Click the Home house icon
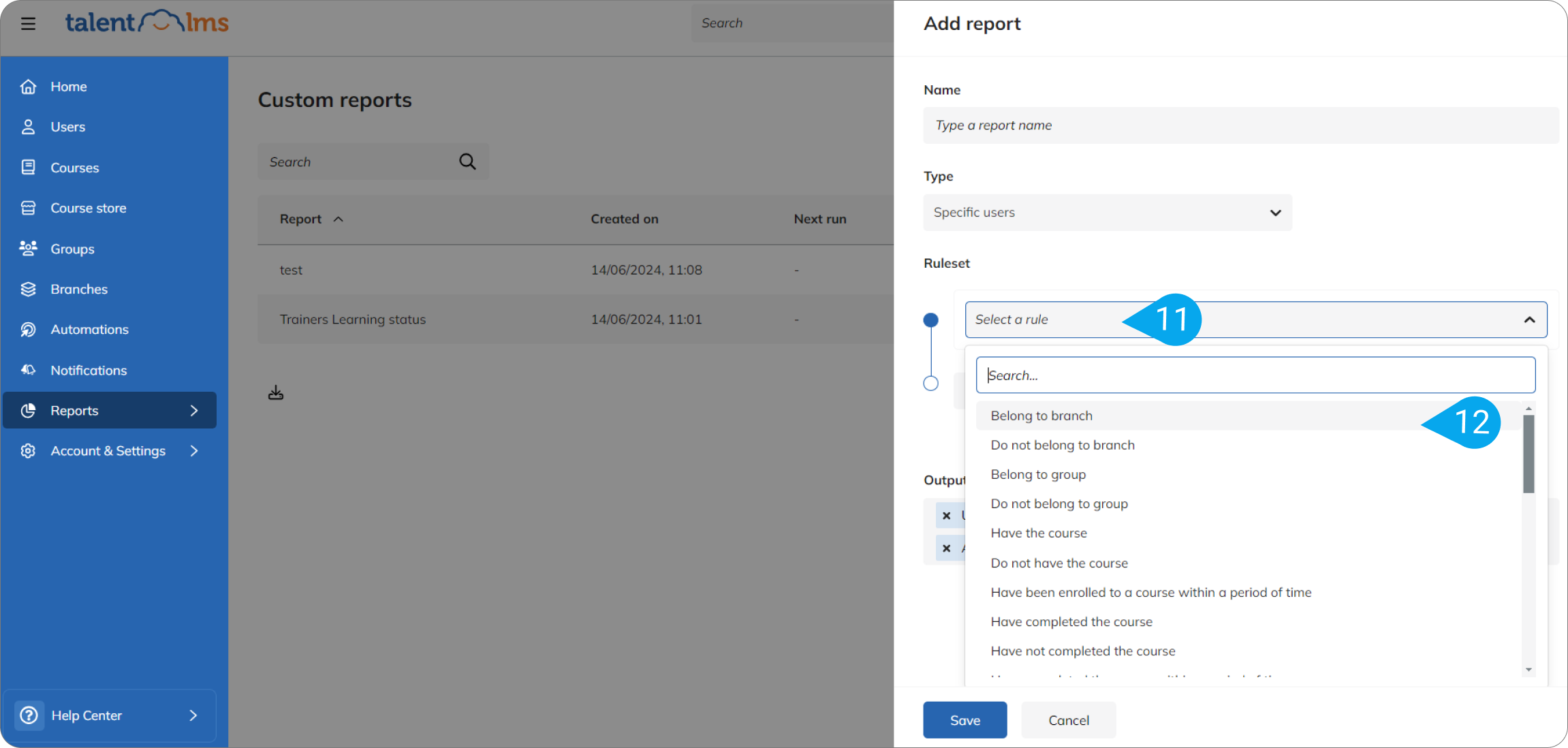 pos(28,87)
